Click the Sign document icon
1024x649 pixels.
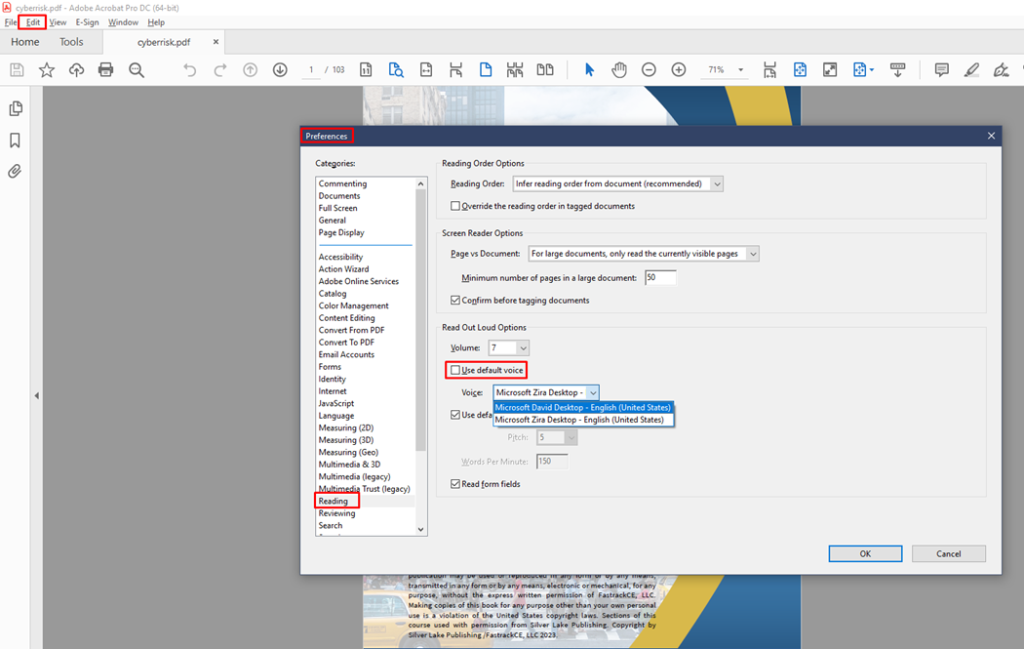point(1001,70)
